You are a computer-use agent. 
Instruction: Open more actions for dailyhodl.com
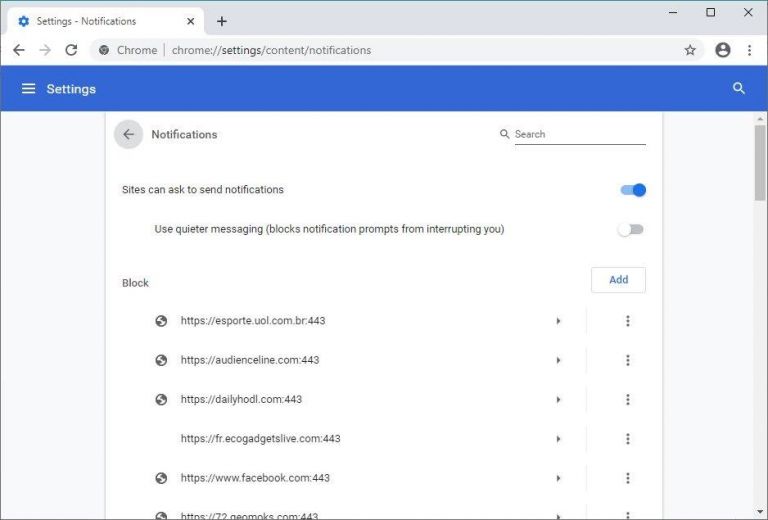(x=627, y=400)
